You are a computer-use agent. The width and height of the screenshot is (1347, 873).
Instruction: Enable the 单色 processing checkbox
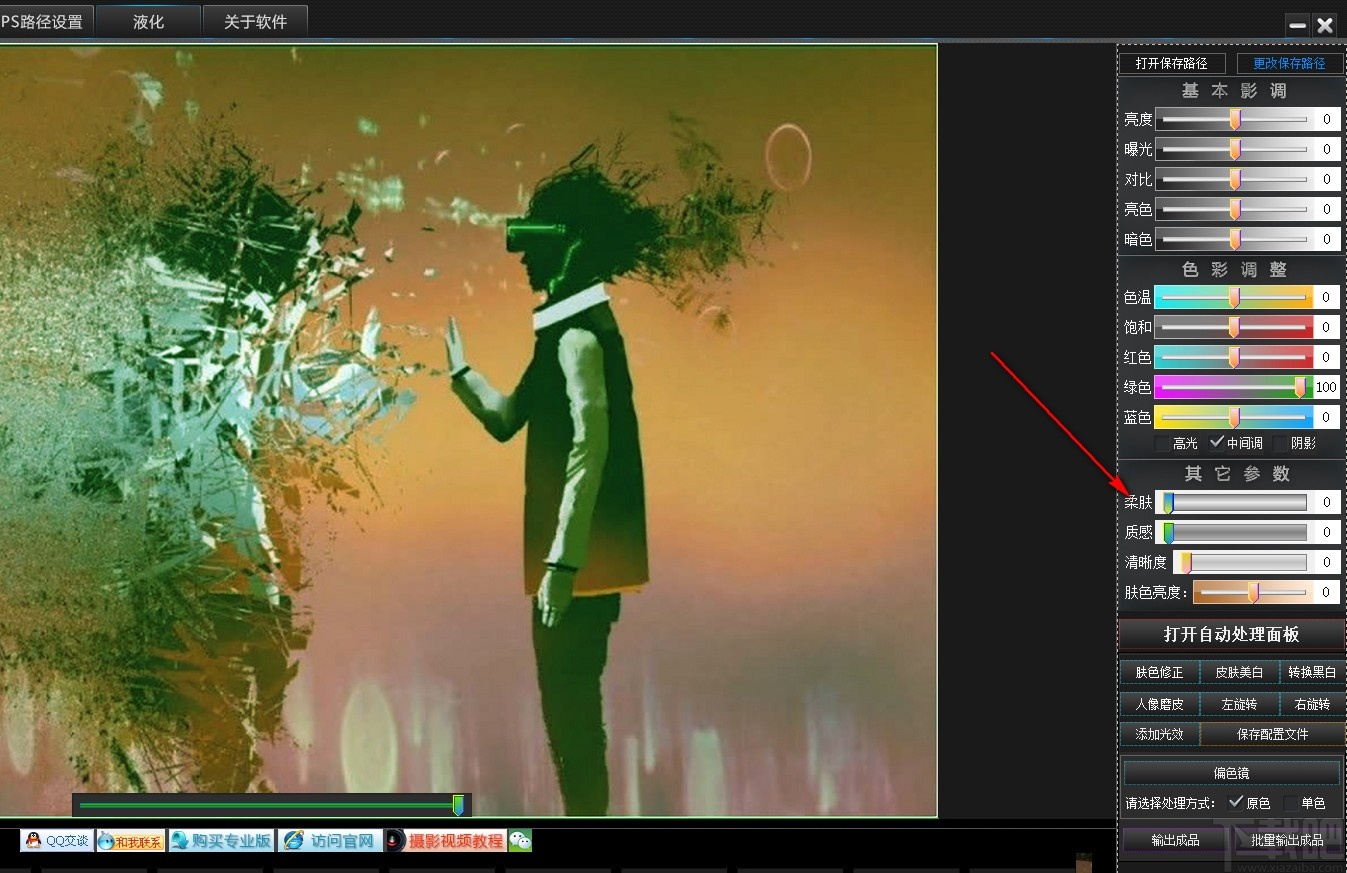(1291, 803)
